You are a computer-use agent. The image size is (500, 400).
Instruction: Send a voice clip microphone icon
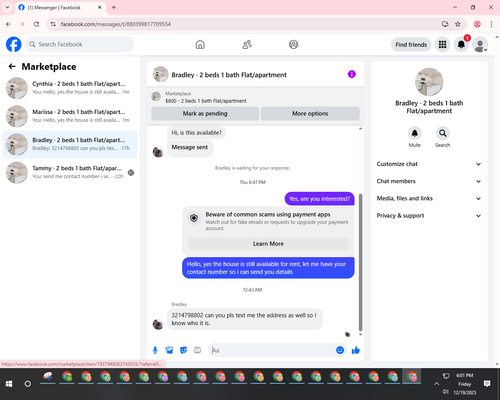(x=155, y=350)
